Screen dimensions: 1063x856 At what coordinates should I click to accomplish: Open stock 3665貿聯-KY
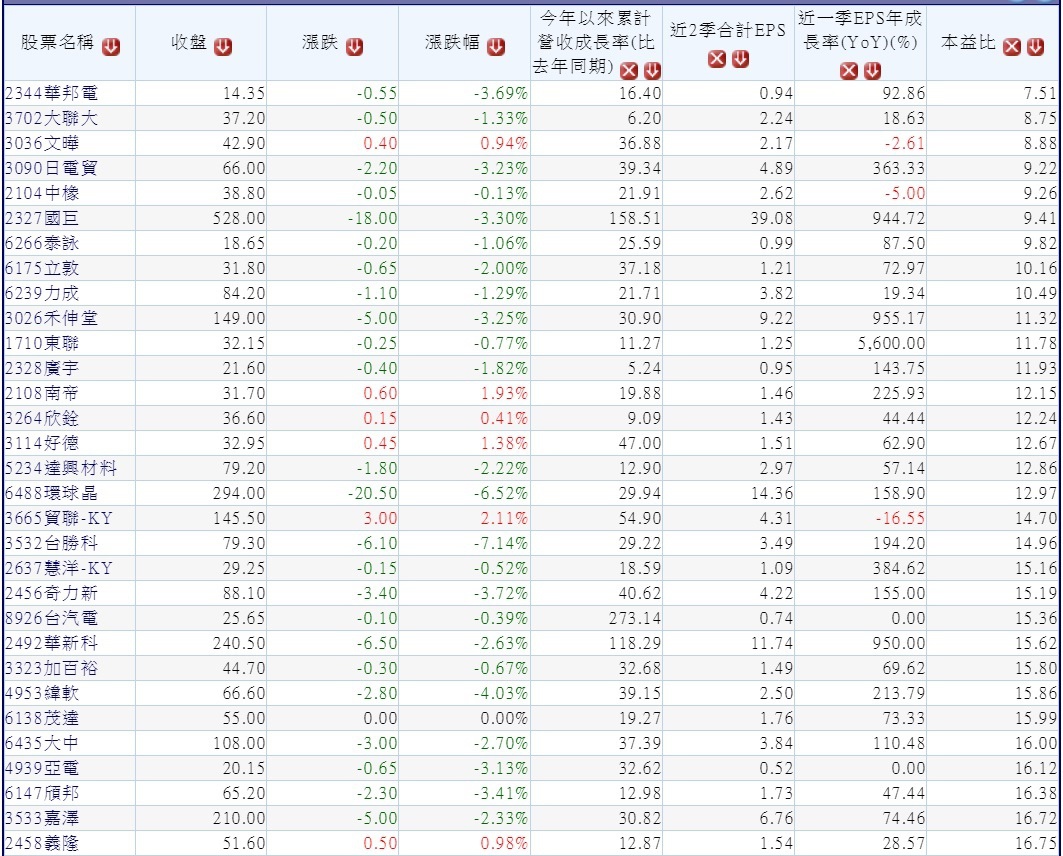[x=59, y=518]
